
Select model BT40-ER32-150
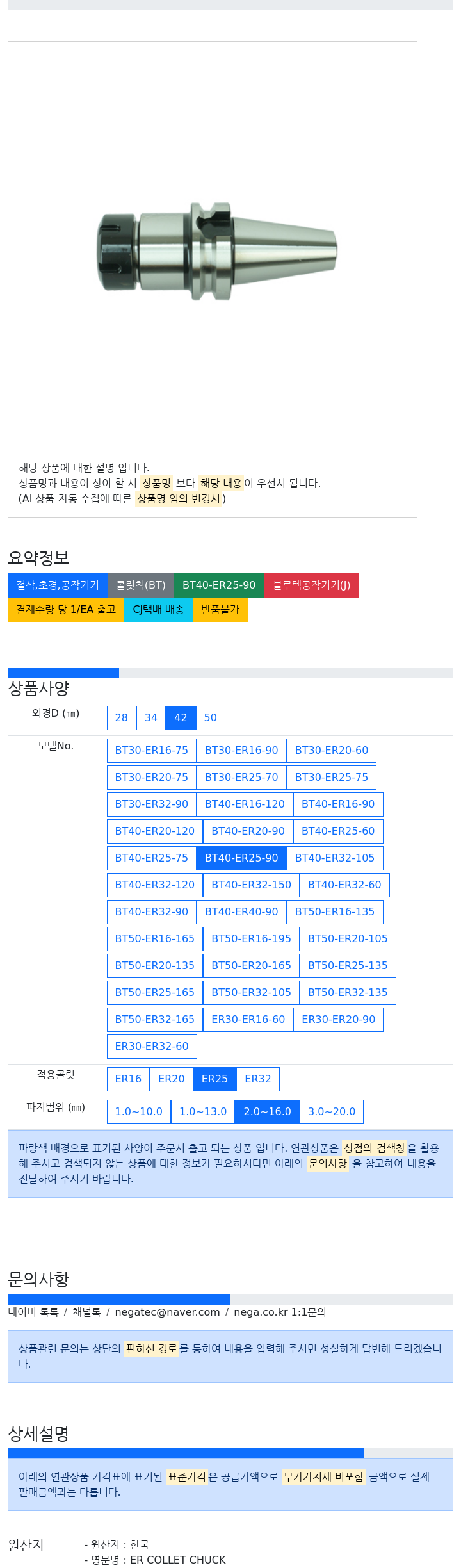pos(251,885)
